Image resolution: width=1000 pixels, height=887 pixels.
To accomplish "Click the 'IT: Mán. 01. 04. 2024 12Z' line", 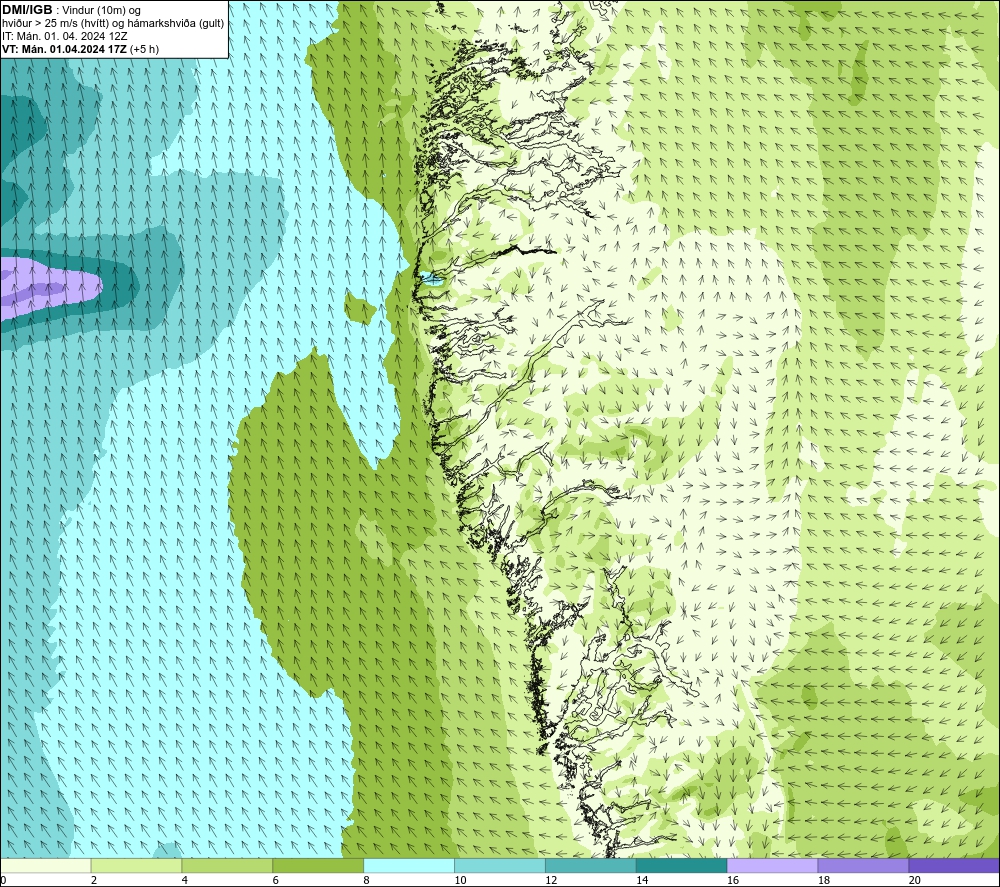I will click(x=64, y=36).
